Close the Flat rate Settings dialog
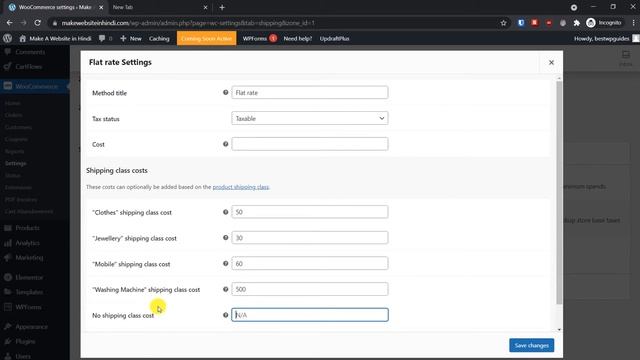 click(551, 62)
